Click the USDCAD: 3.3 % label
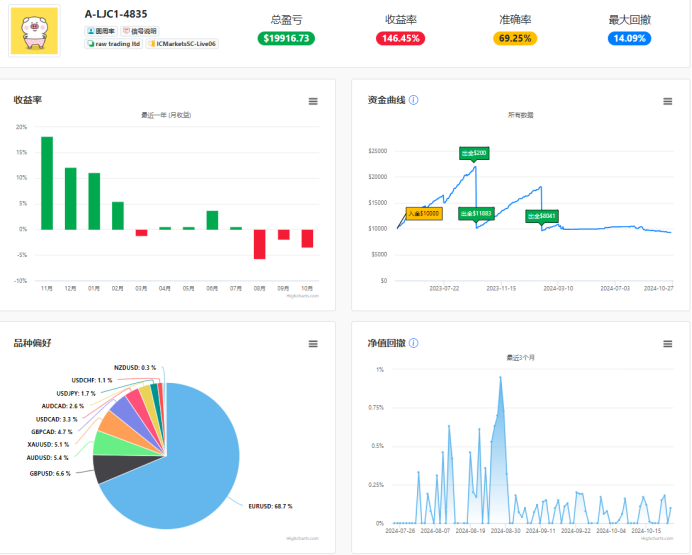692x555 pixels. point(56,419)
